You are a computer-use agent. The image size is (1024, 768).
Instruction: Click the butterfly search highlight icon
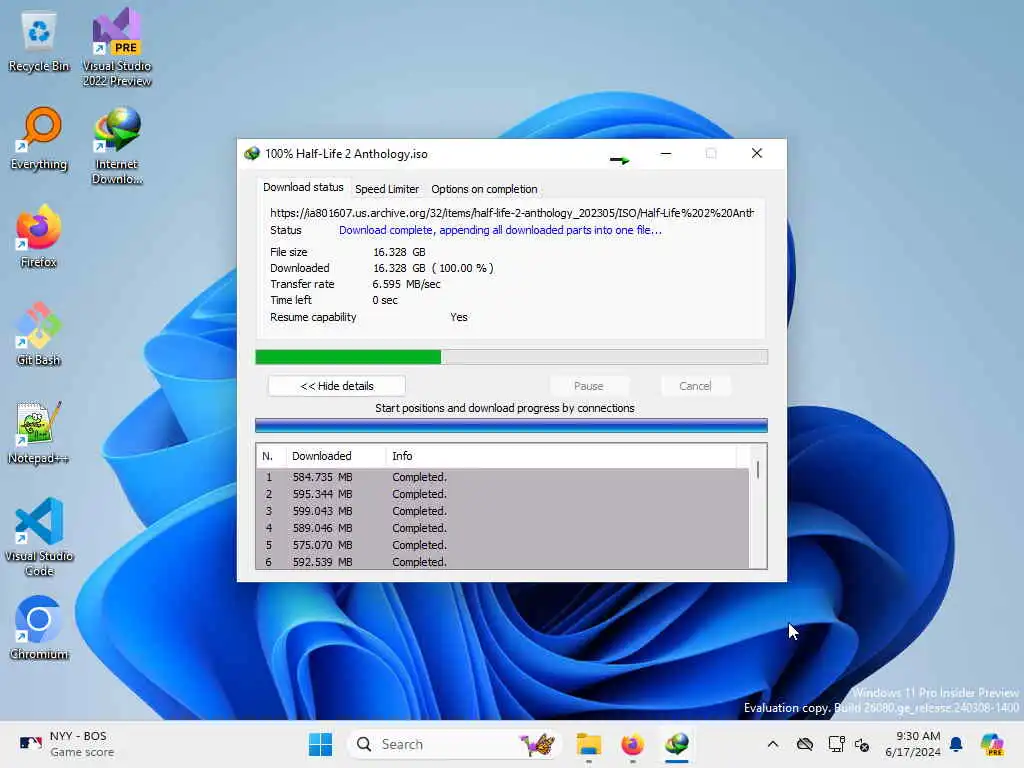point(537,744)
